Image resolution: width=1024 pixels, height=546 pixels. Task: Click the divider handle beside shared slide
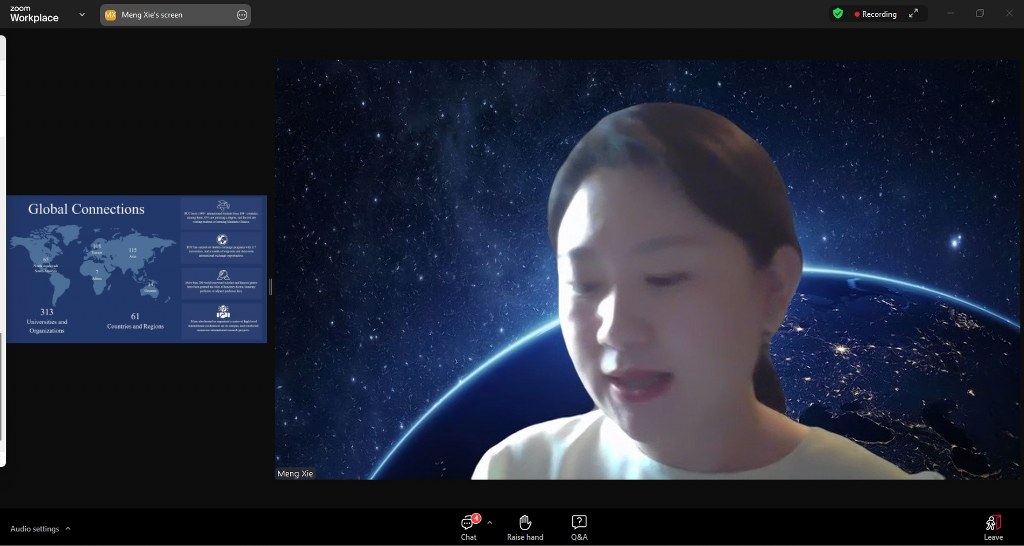click(x=270, y=286)
